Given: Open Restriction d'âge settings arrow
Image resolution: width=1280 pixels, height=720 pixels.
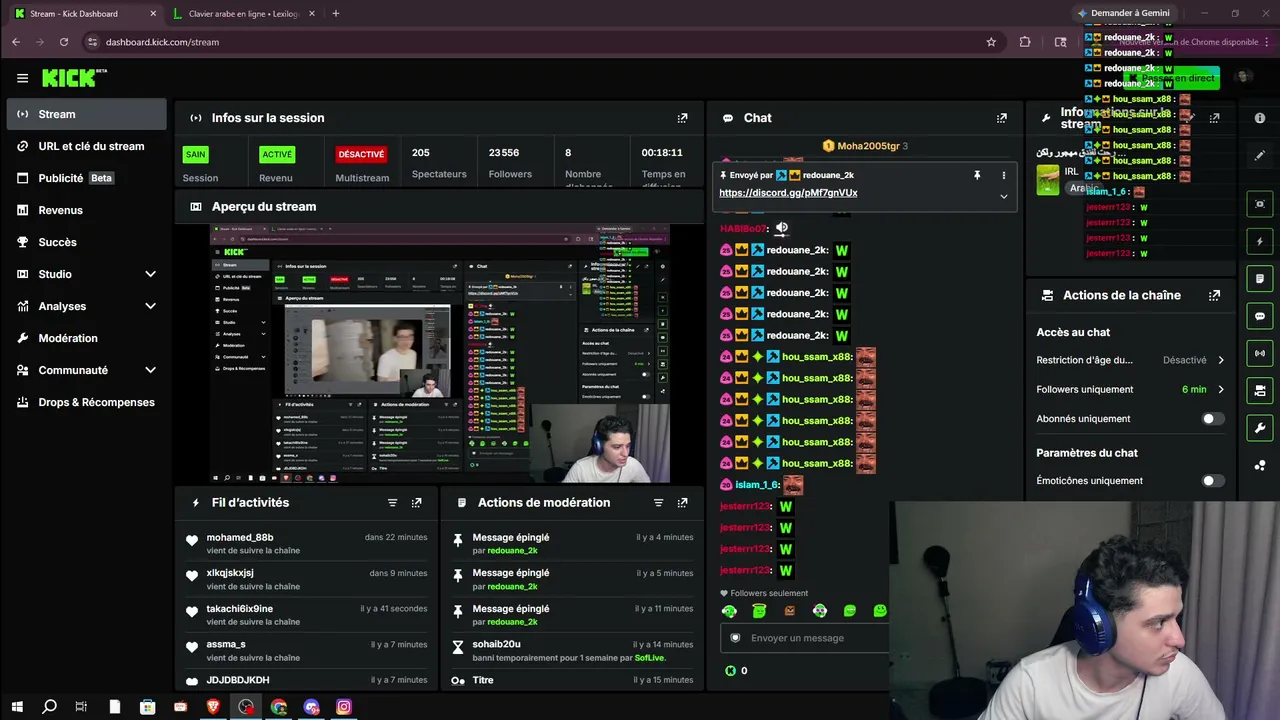Looking at the screenshot, I should pyautogui.click(x=1221, y=360).
